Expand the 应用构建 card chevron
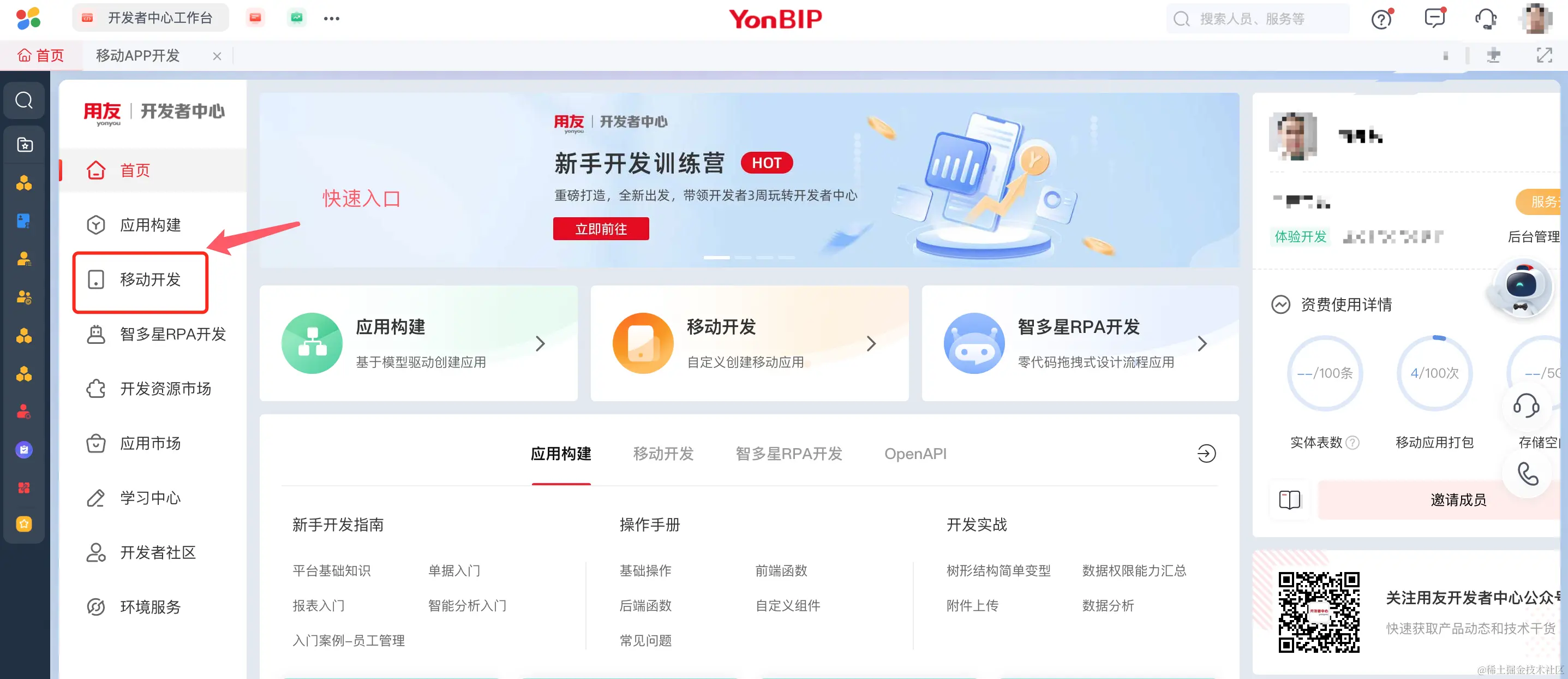 point(540,343)
